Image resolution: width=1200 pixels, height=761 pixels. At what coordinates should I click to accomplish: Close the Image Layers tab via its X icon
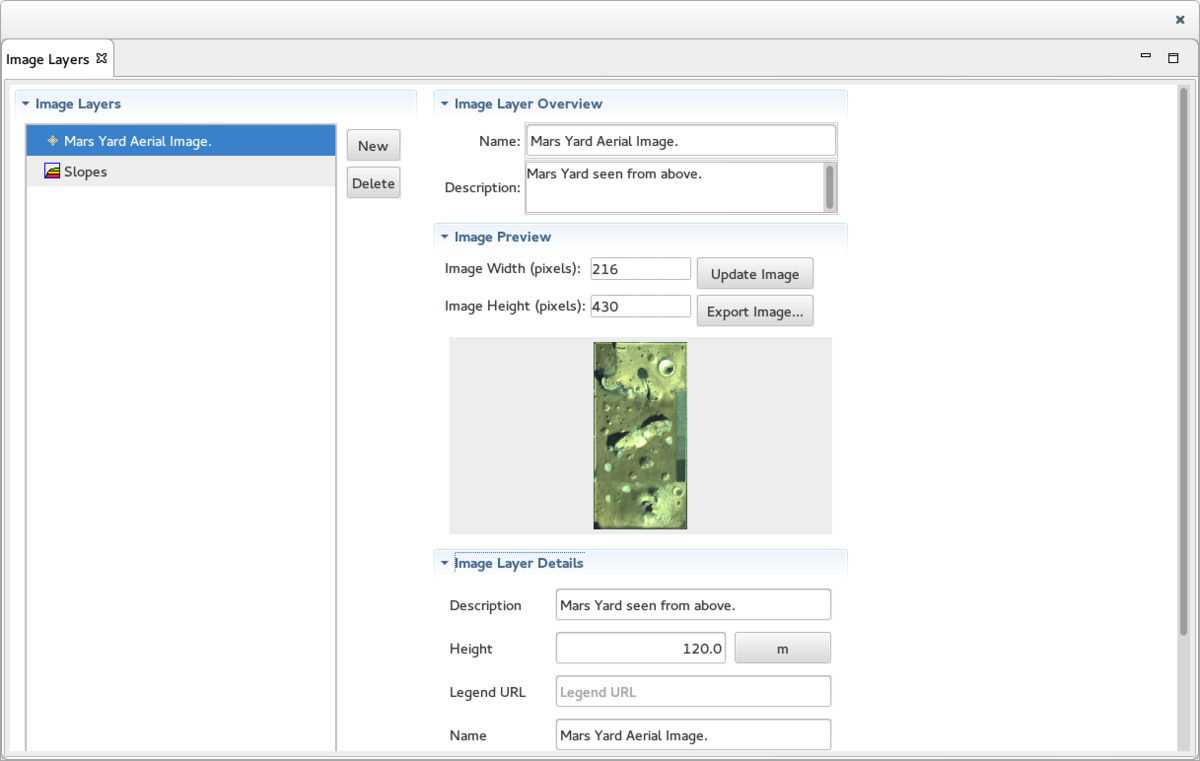pyautogui.click(x=101, y=58)
